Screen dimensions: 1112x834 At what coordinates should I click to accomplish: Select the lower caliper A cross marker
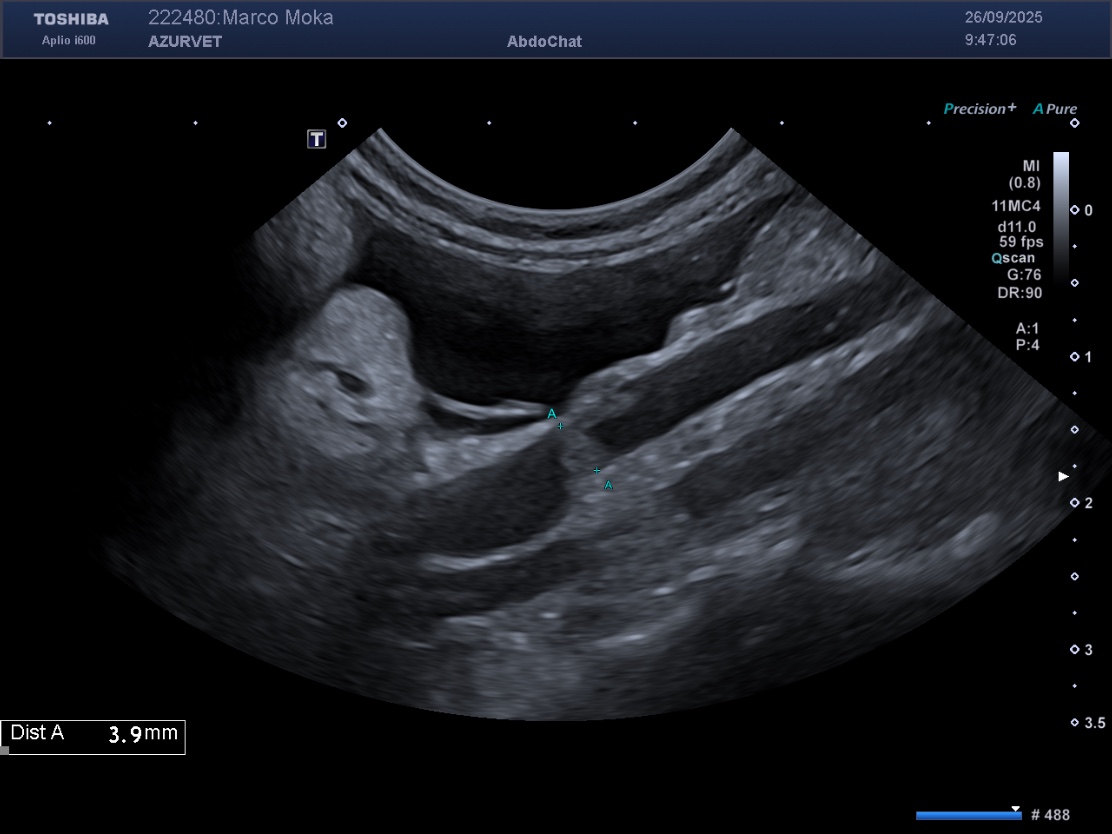pyautogui.click(x=597, y=470)
